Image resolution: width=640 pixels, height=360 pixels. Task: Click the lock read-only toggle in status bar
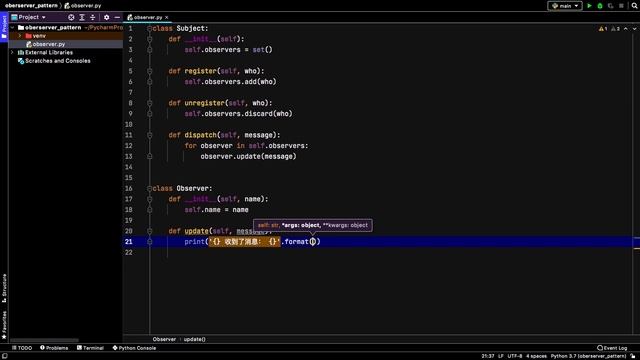[633, 356]
